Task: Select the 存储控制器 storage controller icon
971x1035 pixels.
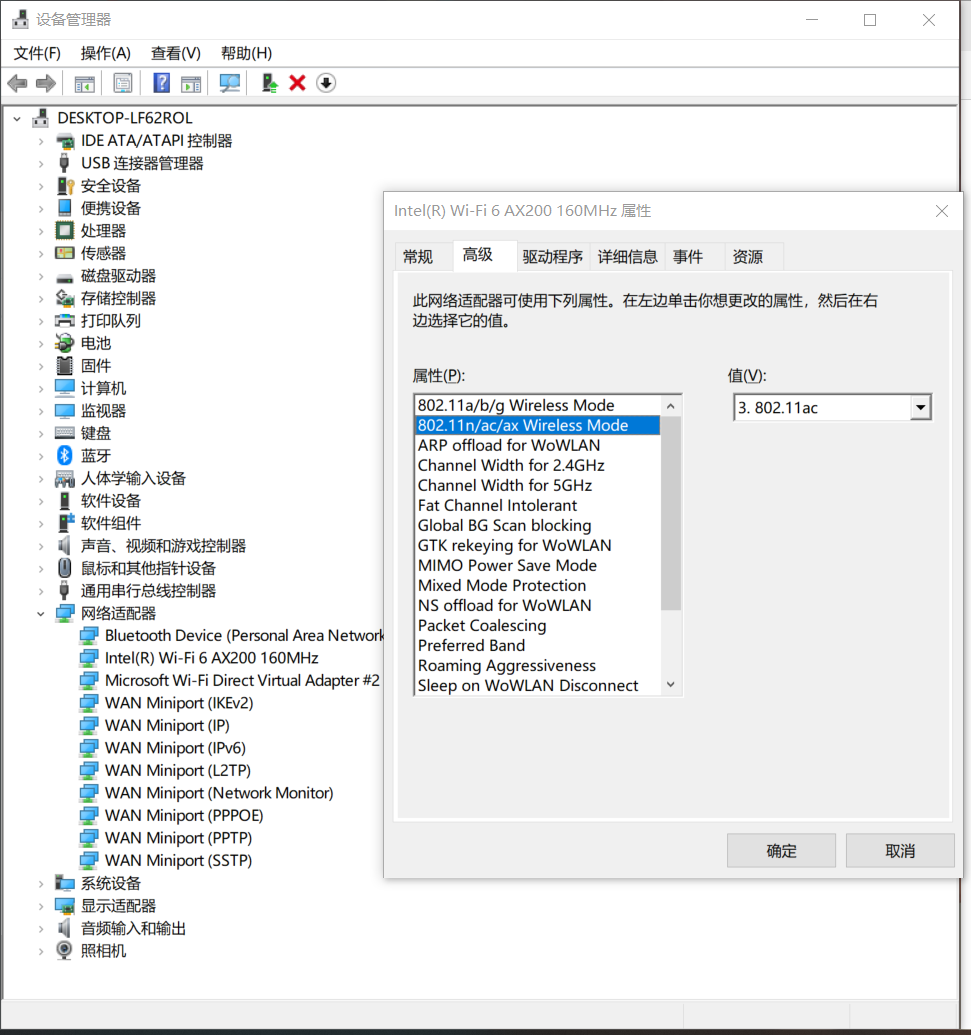Action: 65,298
